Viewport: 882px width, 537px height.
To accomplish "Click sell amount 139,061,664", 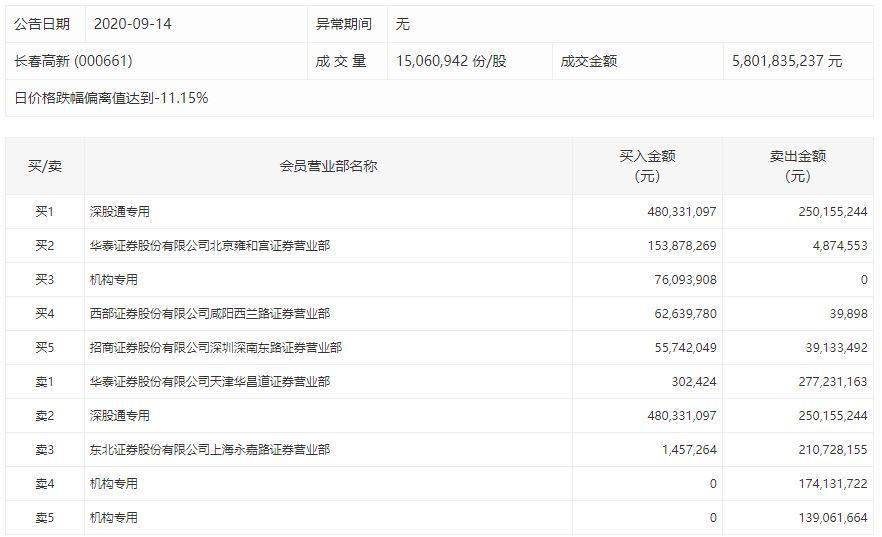I will coord(833,517).
